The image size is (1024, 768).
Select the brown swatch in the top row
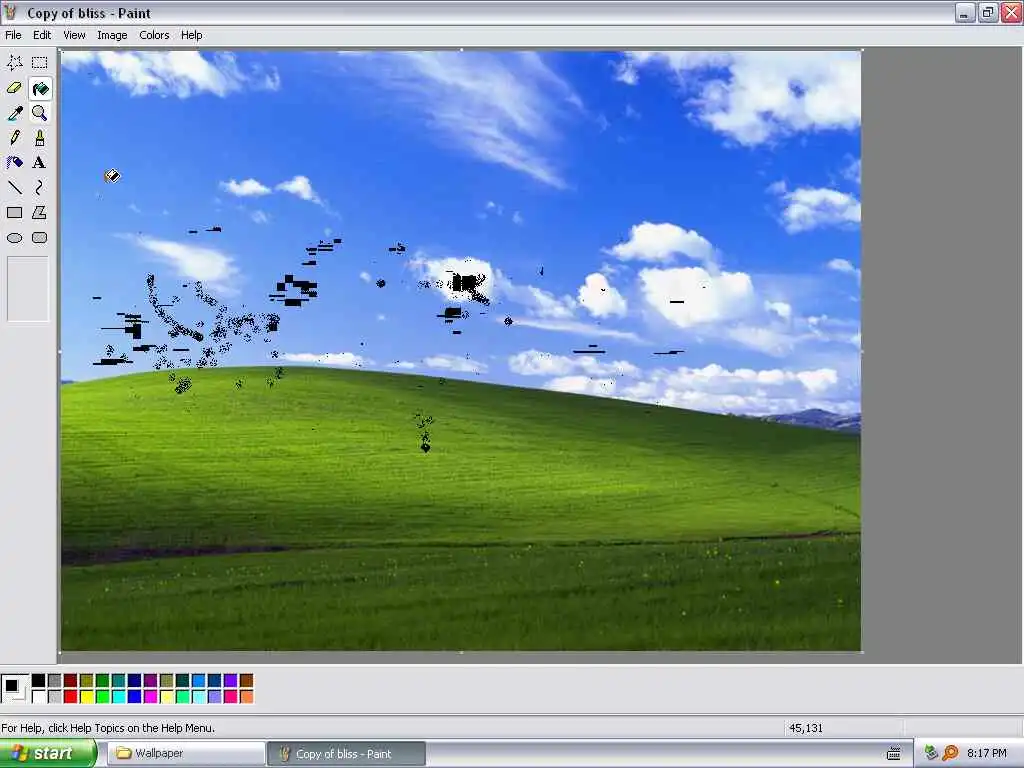246,680
